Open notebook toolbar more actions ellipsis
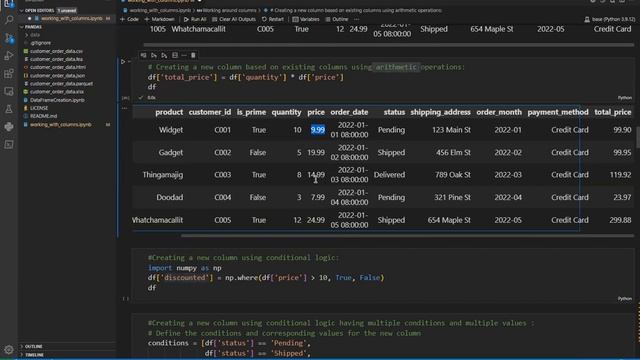The width and height of the screenshot is (640, 360). pos(357,19)
